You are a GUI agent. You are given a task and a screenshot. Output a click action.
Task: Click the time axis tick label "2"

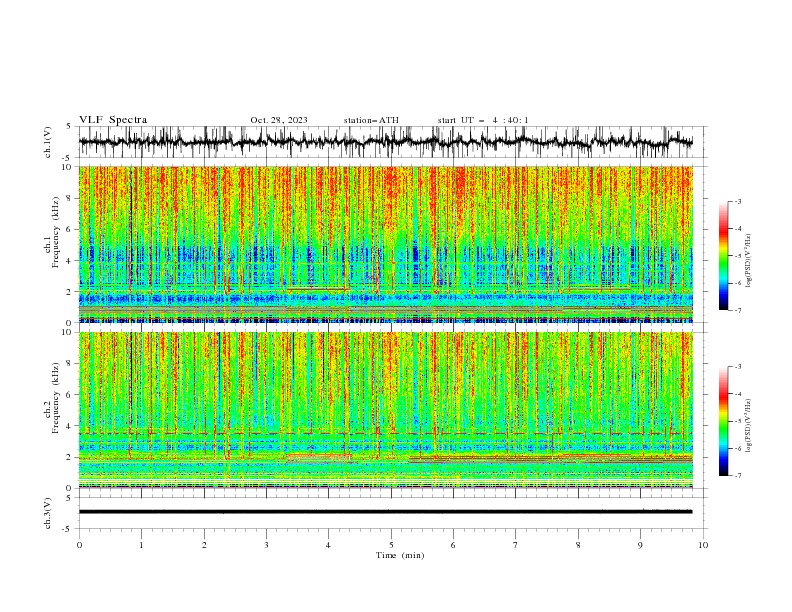click(204, 545)
